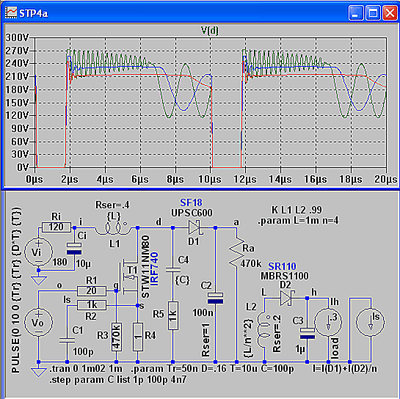Image resolution: width=400 pixels, height=399 pixels.
Task: Select the Ih load current source
Action: [328, 322]
